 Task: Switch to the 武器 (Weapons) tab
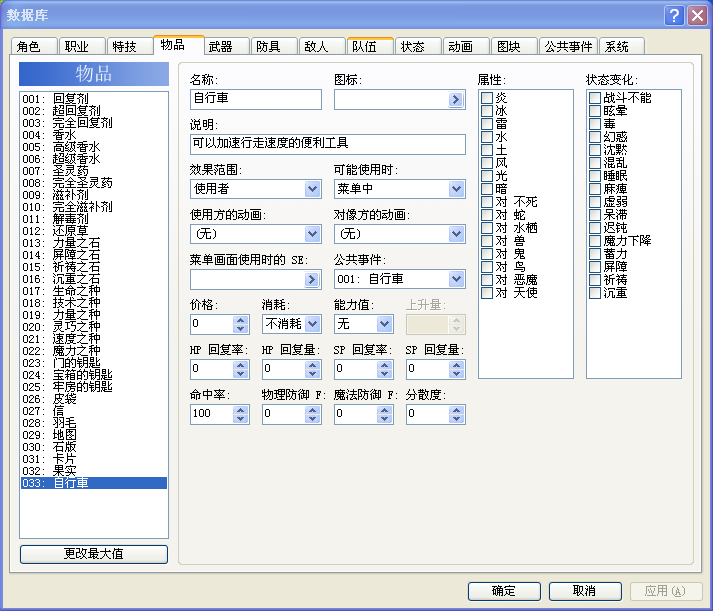coord(226,46)
